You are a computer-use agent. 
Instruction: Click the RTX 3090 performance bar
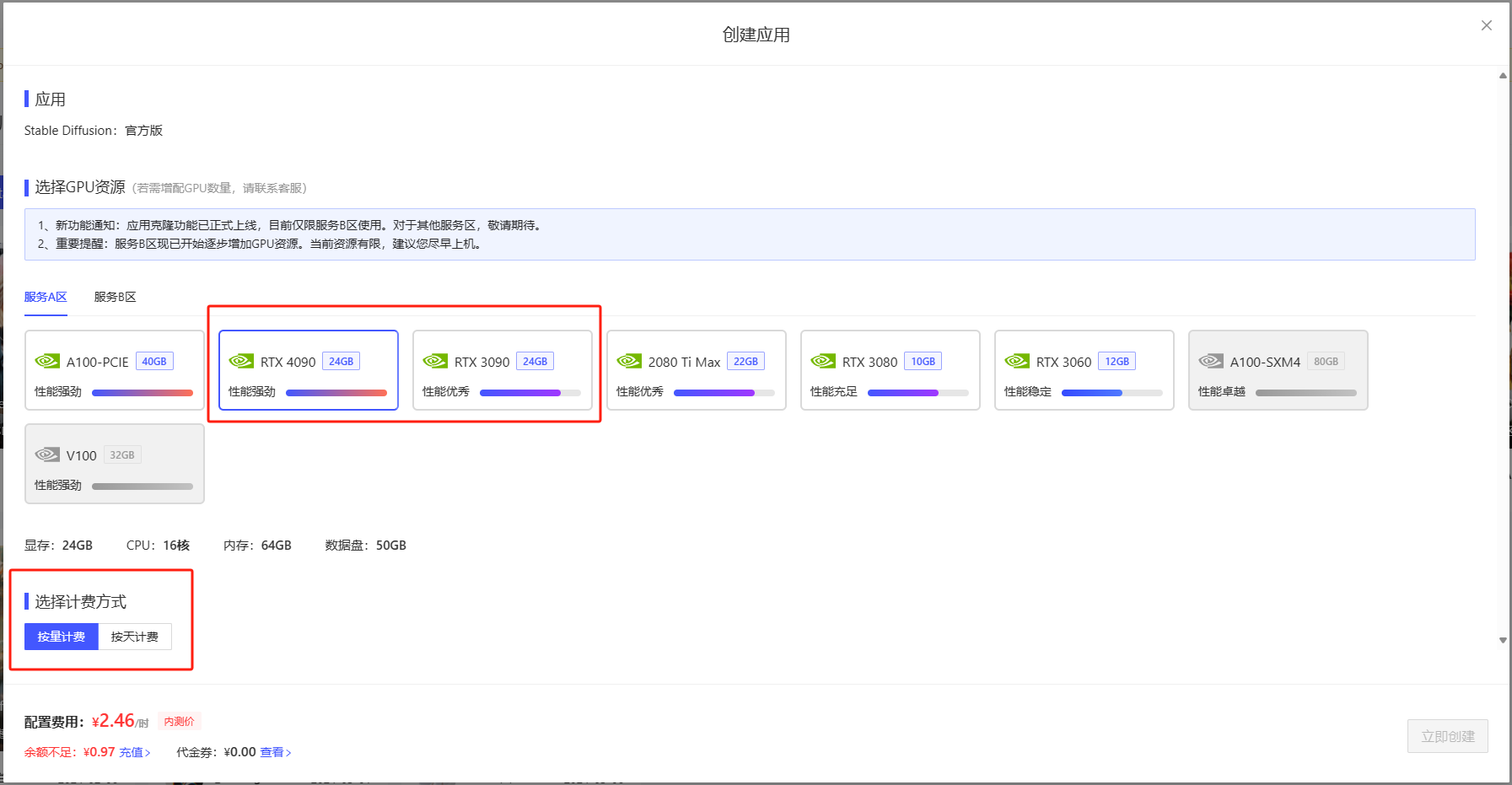(x=530, y=392)
